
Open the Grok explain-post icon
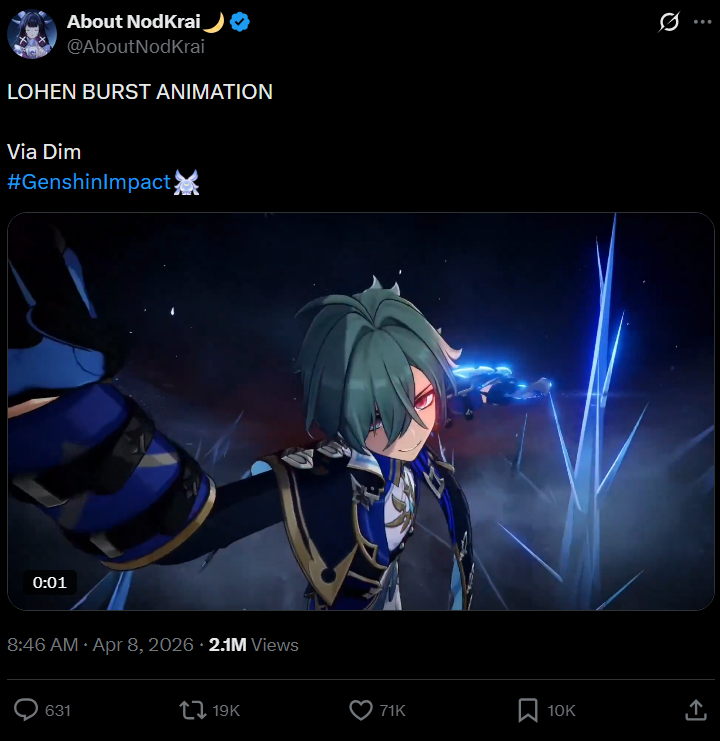669,22
